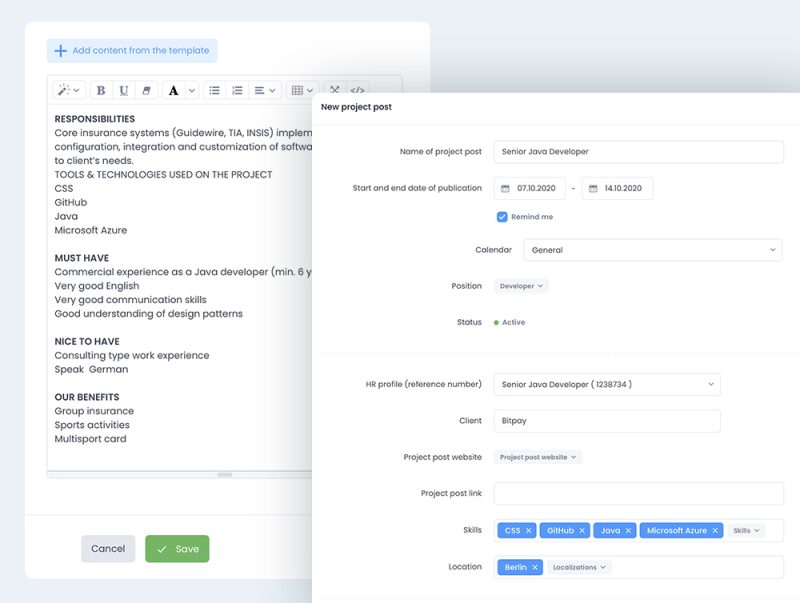
Task: Open the magic wand style menu
Action: pyautogui.click(x=69, y=90)
